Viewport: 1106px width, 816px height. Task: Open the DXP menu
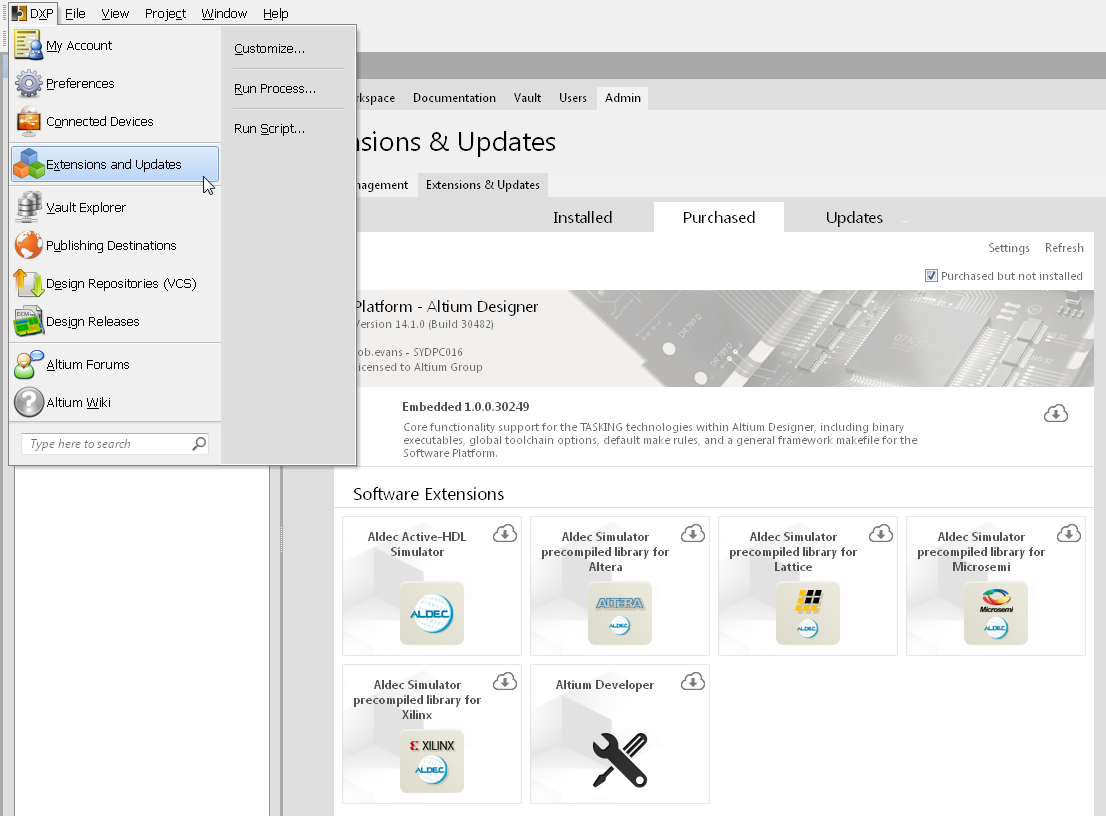33,13
